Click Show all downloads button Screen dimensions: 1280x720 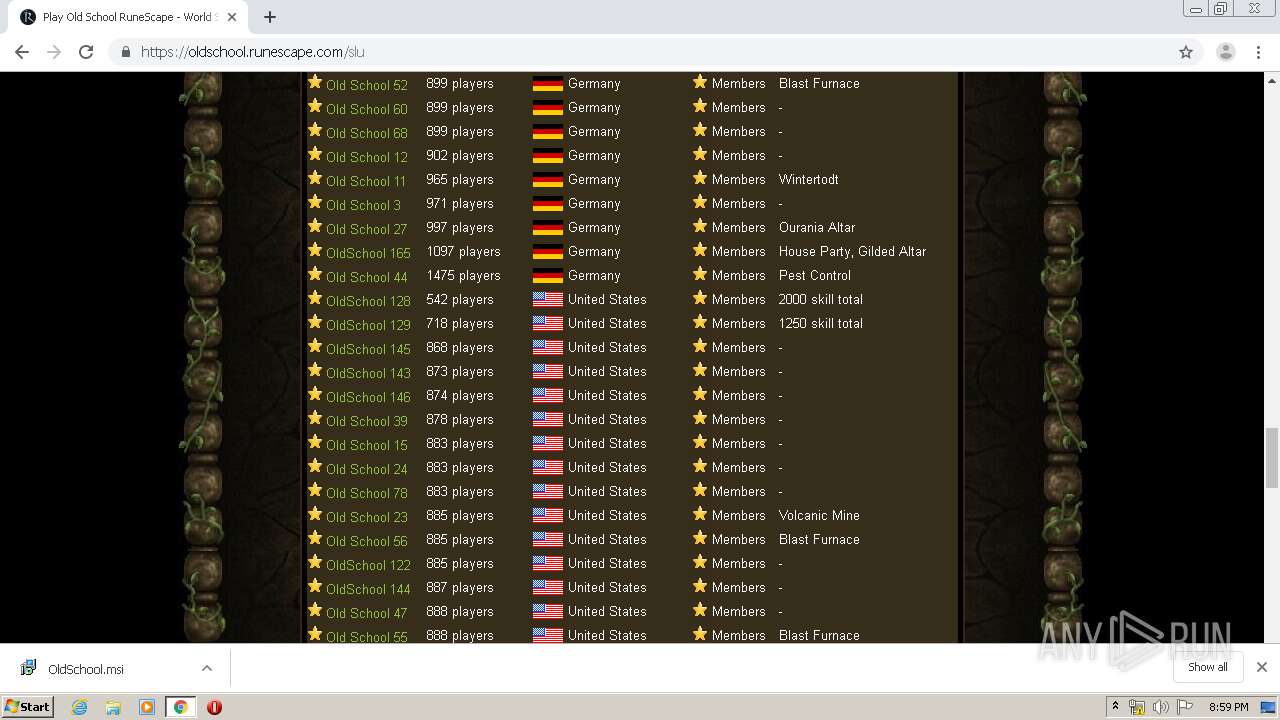pyautogui.click(x=1208, y=667)
